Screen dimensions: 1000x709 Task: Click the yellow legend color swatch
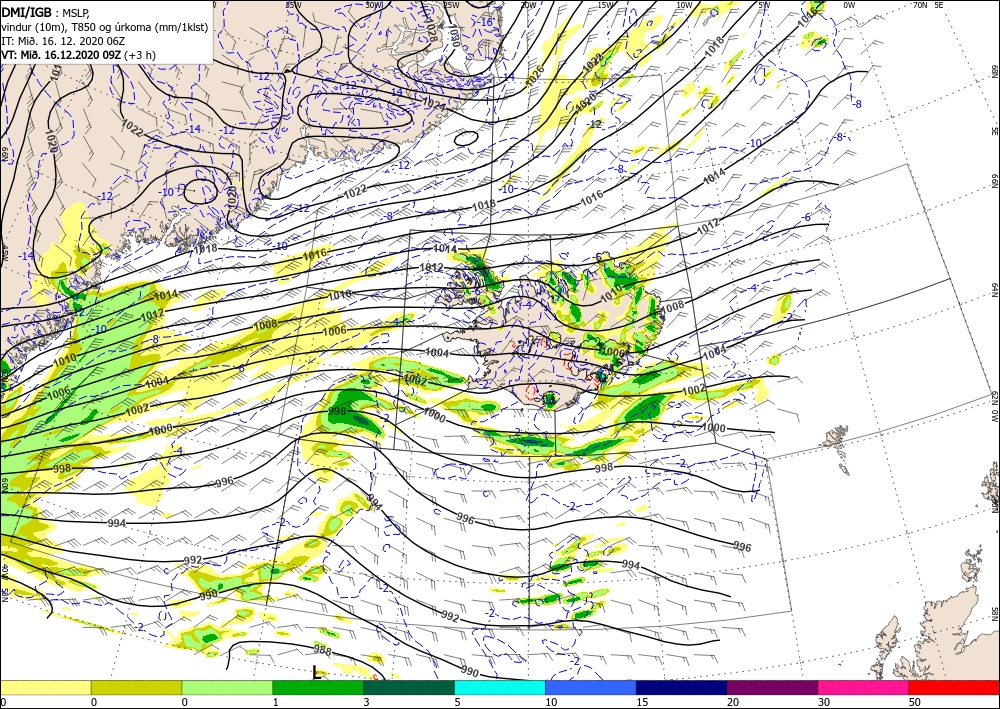point(45,687)
